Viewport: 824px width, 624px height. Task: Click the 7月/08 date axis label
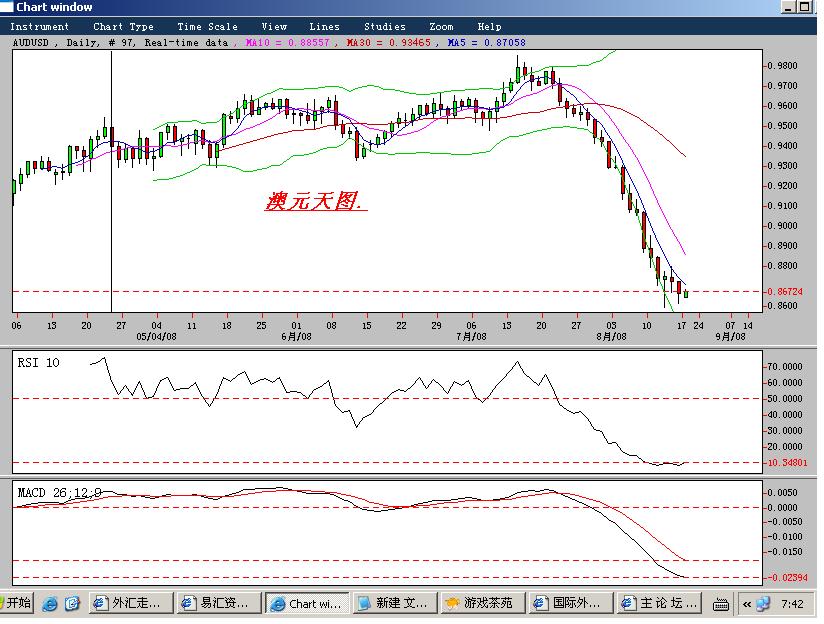click(x=471, y=336)
